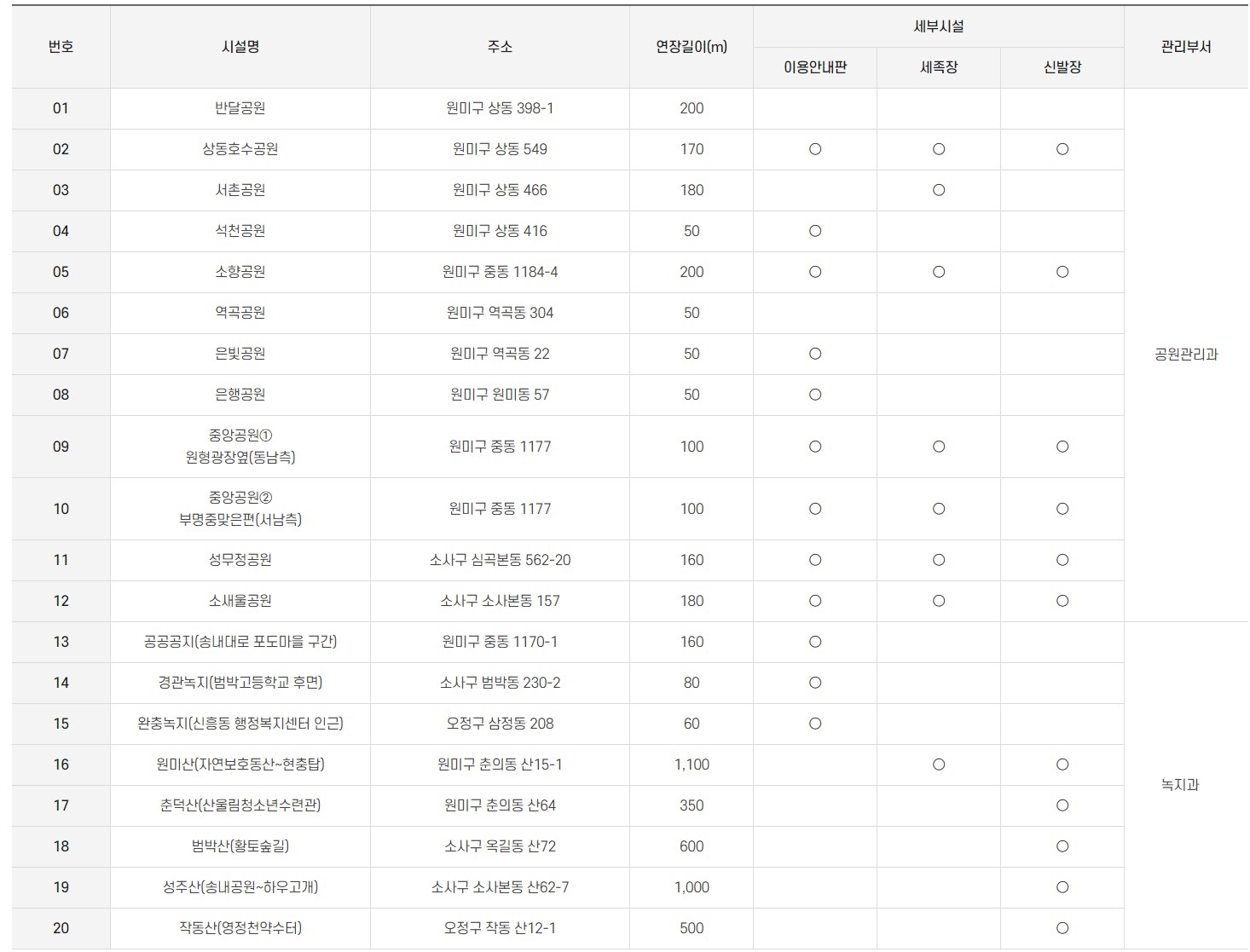1250x952 pixels.
Task: Click the 공원관리과 department cell
Action: tap(1185, 354)
